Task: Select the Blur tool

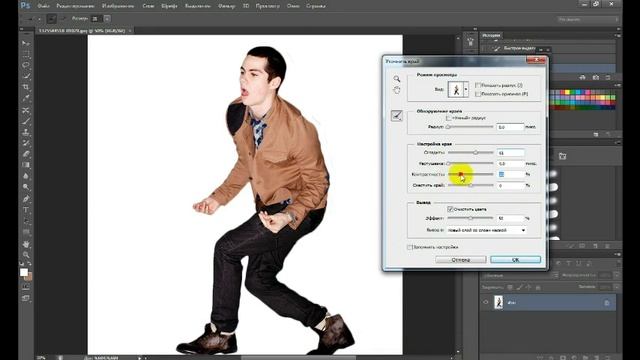Action: (26, 176)
